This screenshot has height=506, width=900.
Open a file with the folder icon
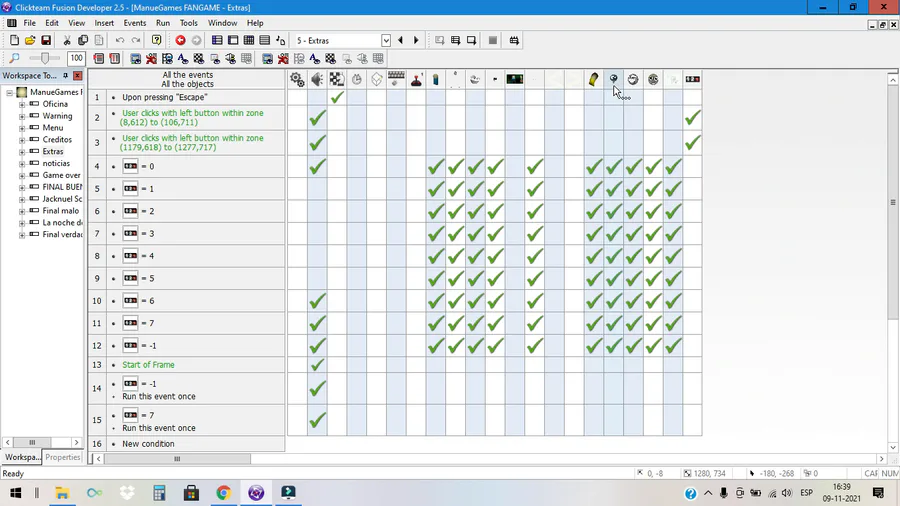point(30,40)
